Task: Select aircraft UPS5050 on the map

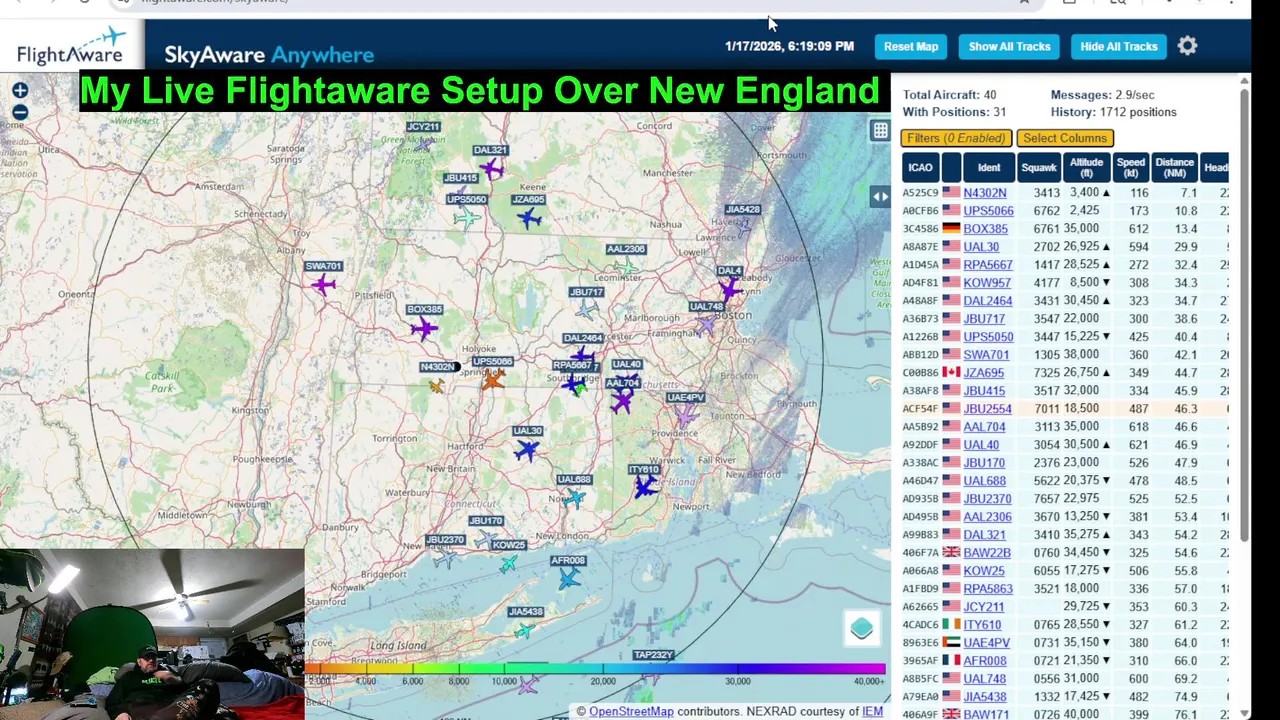Action: [466, 218]
